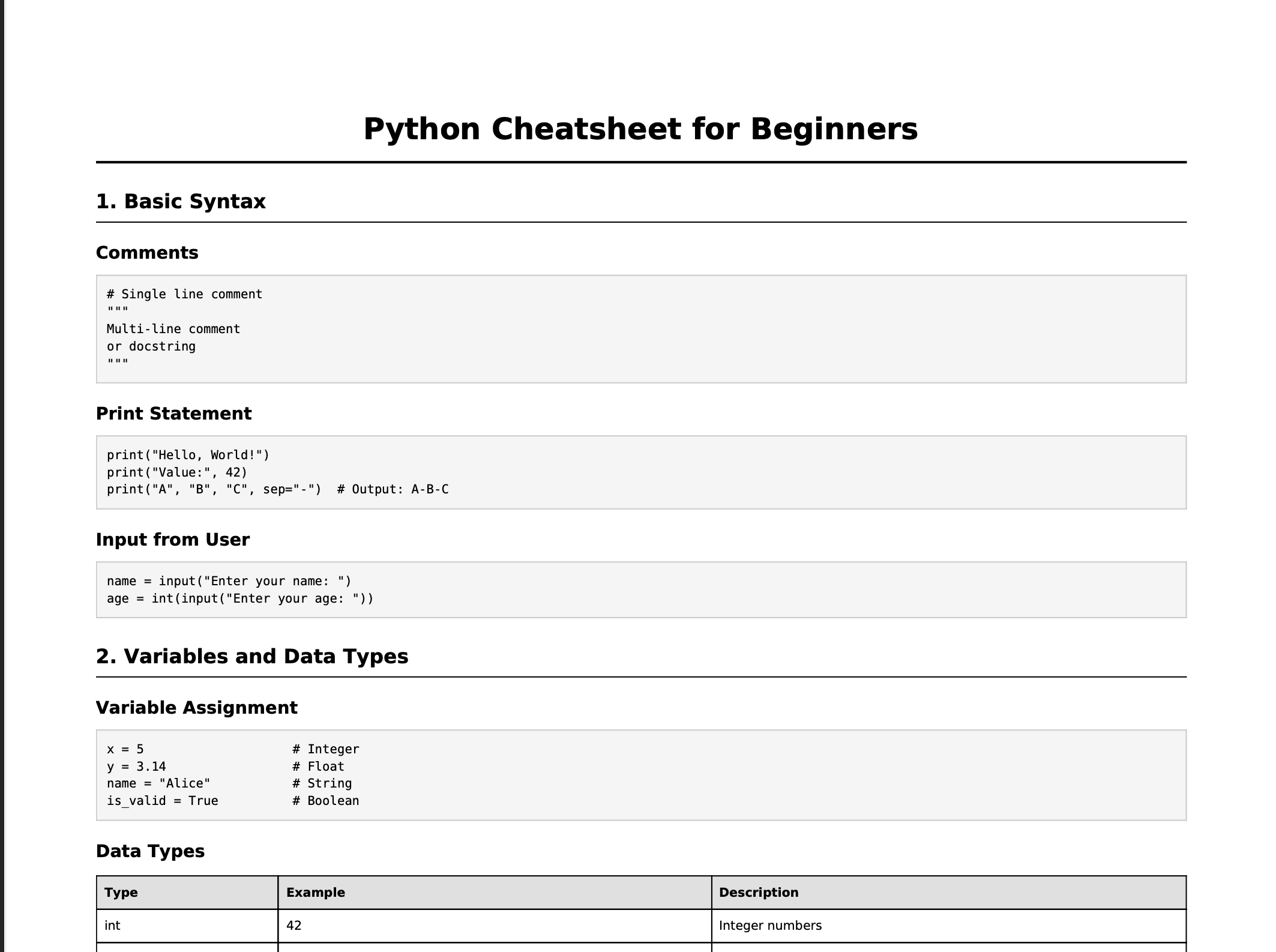
Task: Click the "# Float" comment
Action: 319,767
